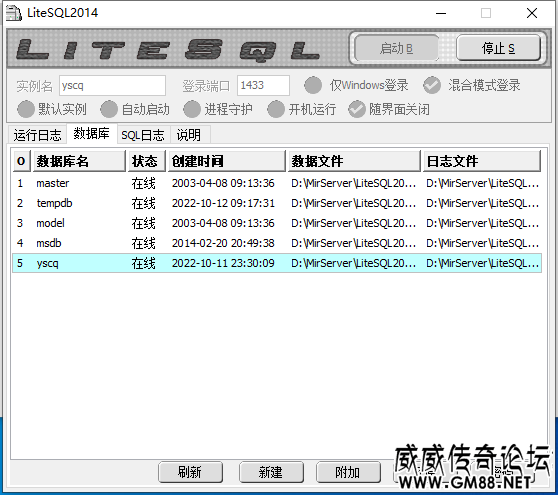558x495 pixels.
Task: Click the O index column header
Action: point(22,161)
